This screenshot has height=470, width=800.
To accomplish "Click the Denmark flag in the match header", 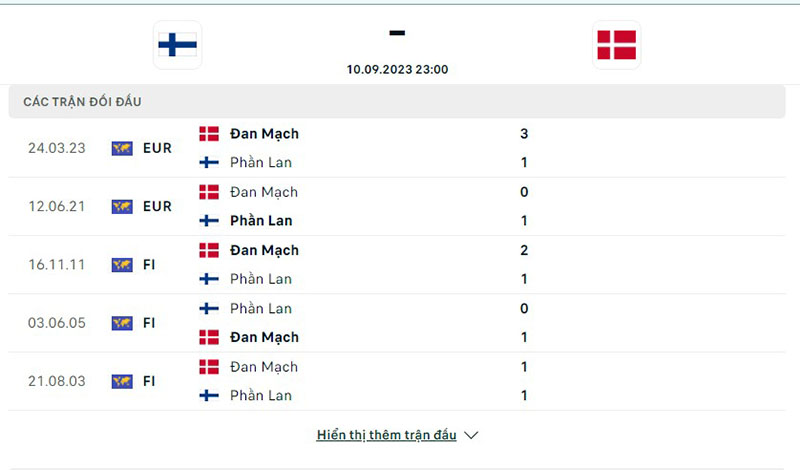I will (616, 45).
